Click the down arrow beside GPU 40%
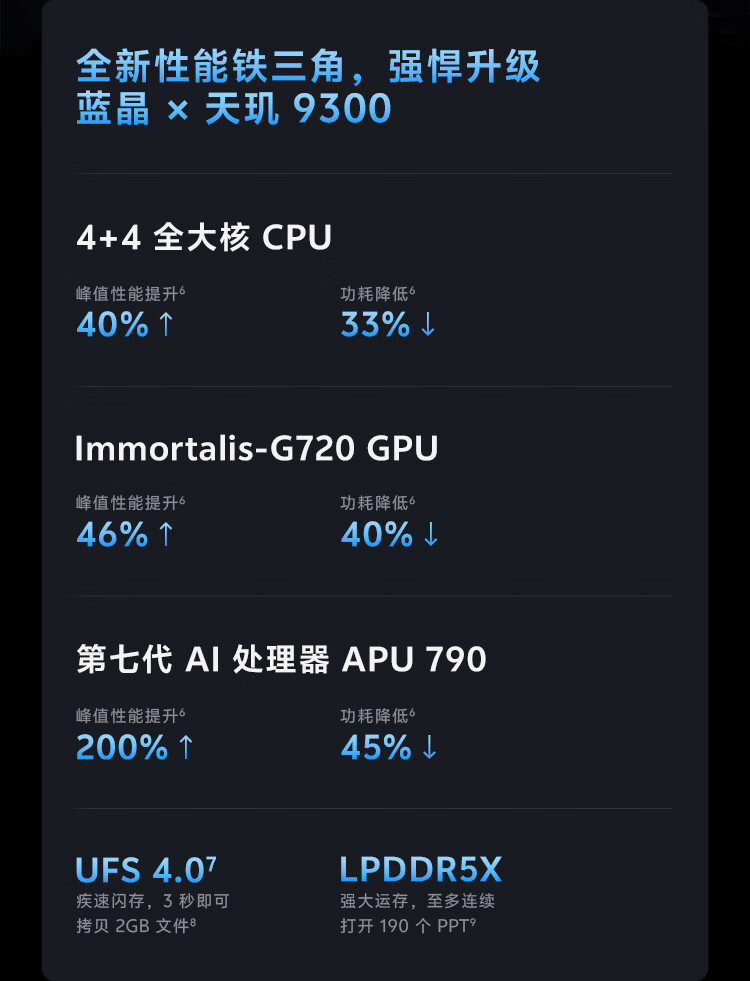The width and height of the screenshot is (750, 981). pyautogui.click(x=430, y=535)
